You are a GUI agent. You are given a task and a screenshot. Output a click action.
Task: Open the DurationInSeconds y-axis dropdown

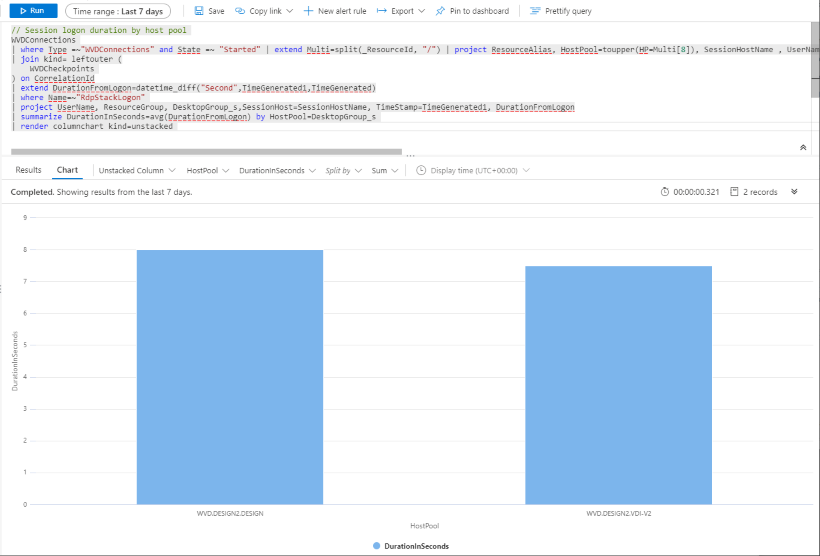coord(277,171)
